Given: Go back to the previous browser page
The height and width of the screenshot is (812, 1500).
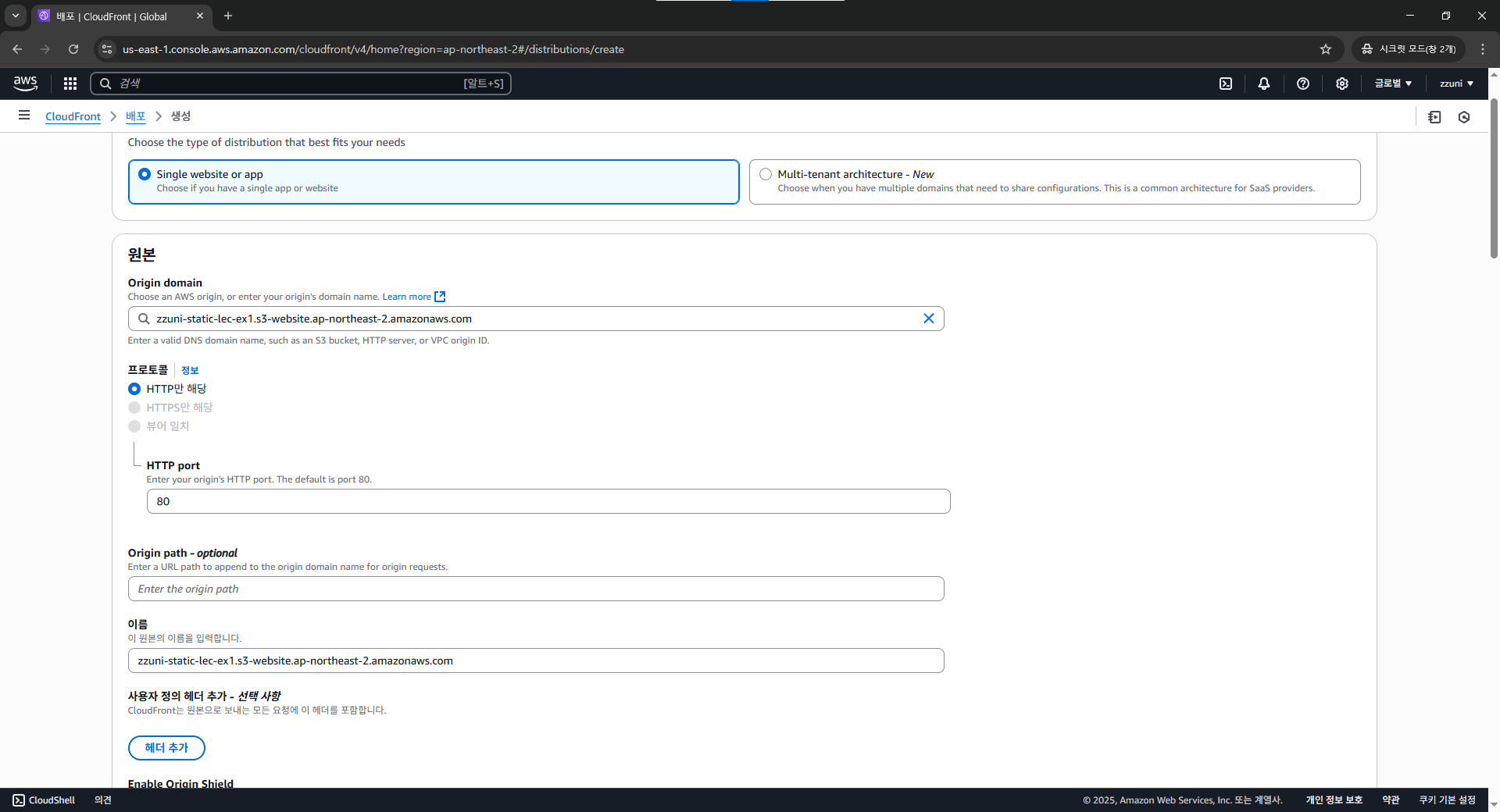Looking at the screenshot, I should tap(17, 49).
